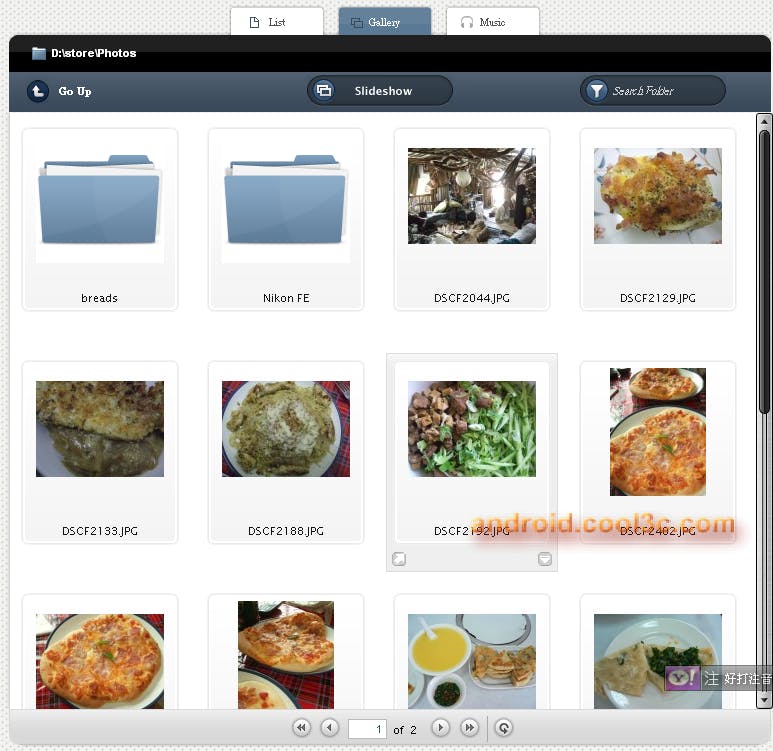Click the DSCF2133.JPG file name
This screenshot has width=773, height=751.
point(100,531)
